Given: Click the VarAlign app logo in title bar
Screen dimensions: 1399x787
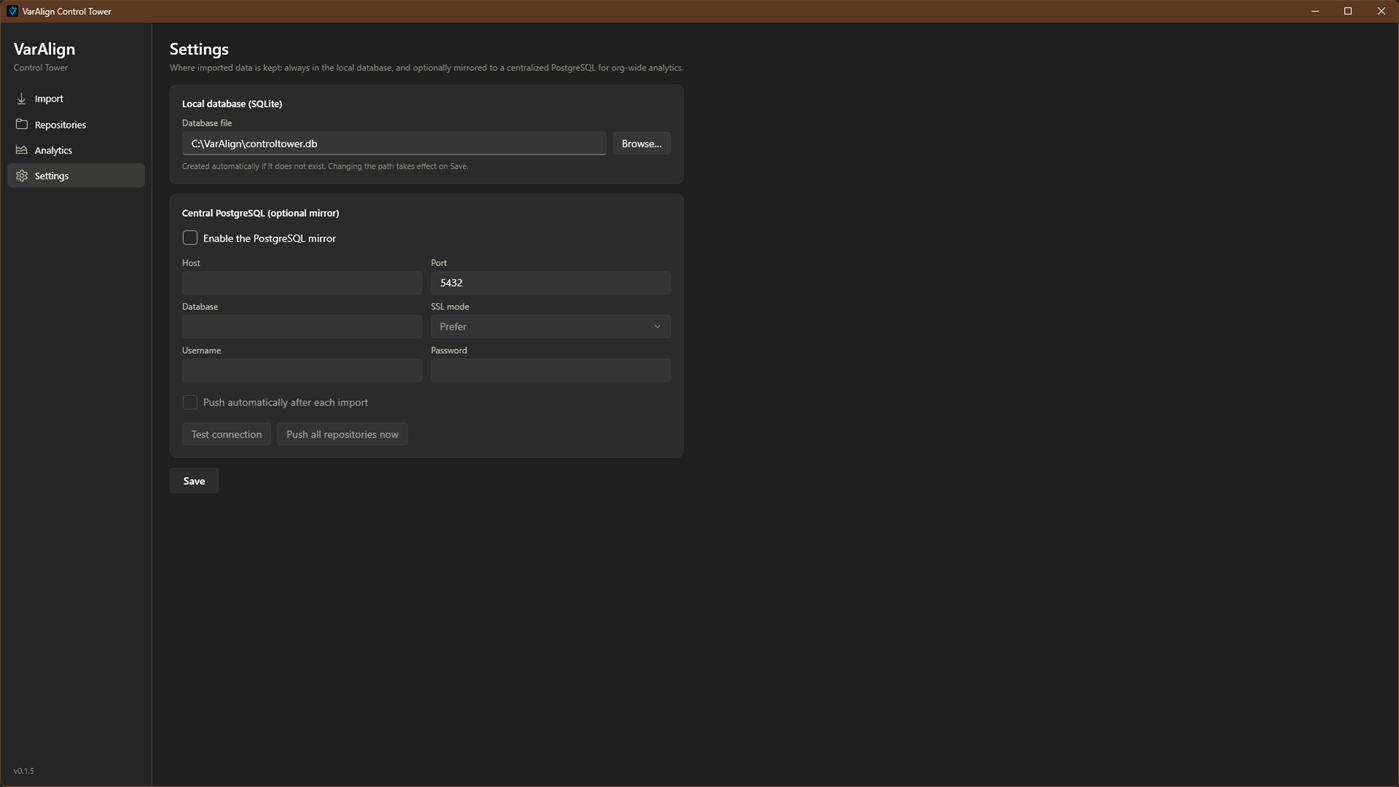Looking at the screenshot, I should 12,11.
